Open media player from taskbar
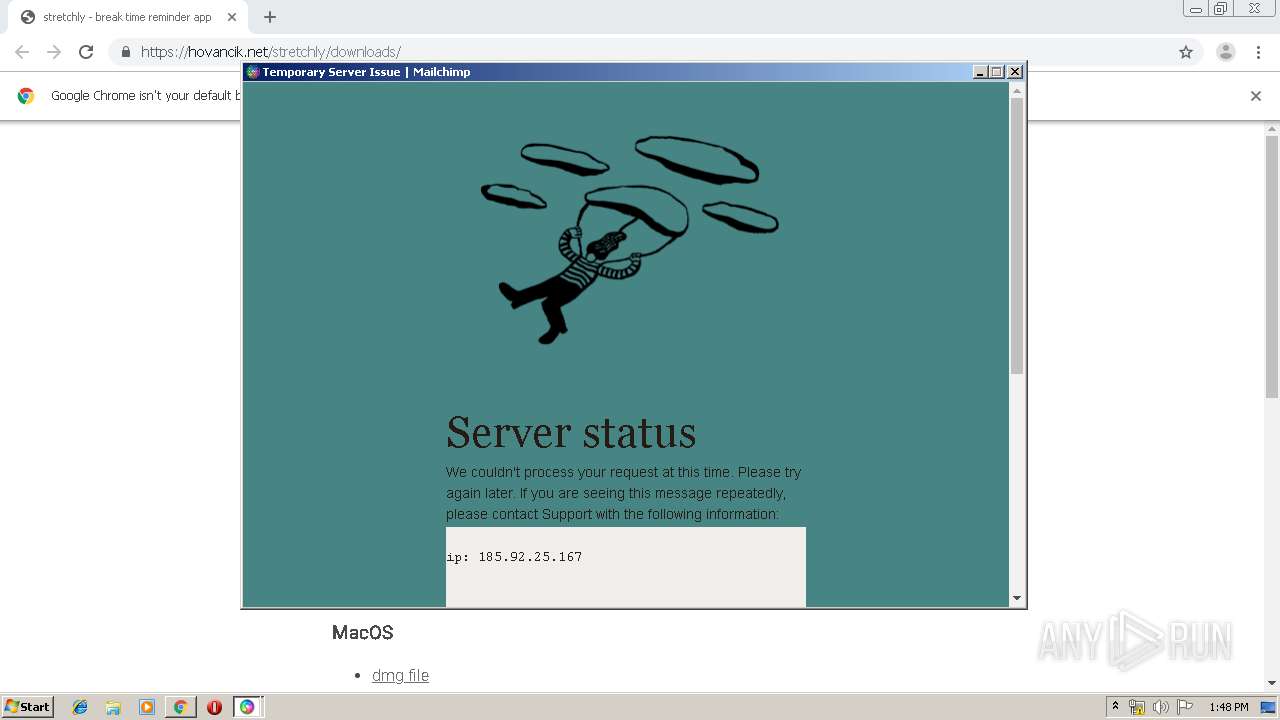 (146, 707)
